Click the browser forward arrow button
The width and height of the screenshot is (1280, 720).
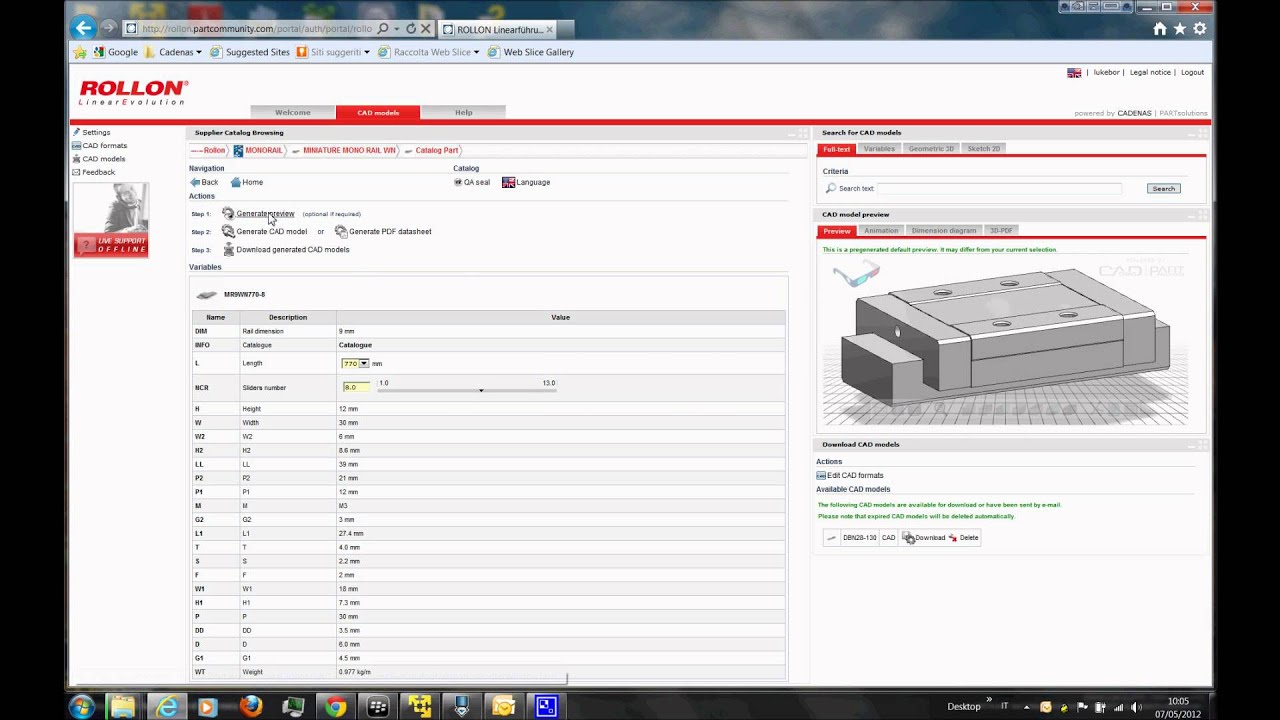[109, 28]
